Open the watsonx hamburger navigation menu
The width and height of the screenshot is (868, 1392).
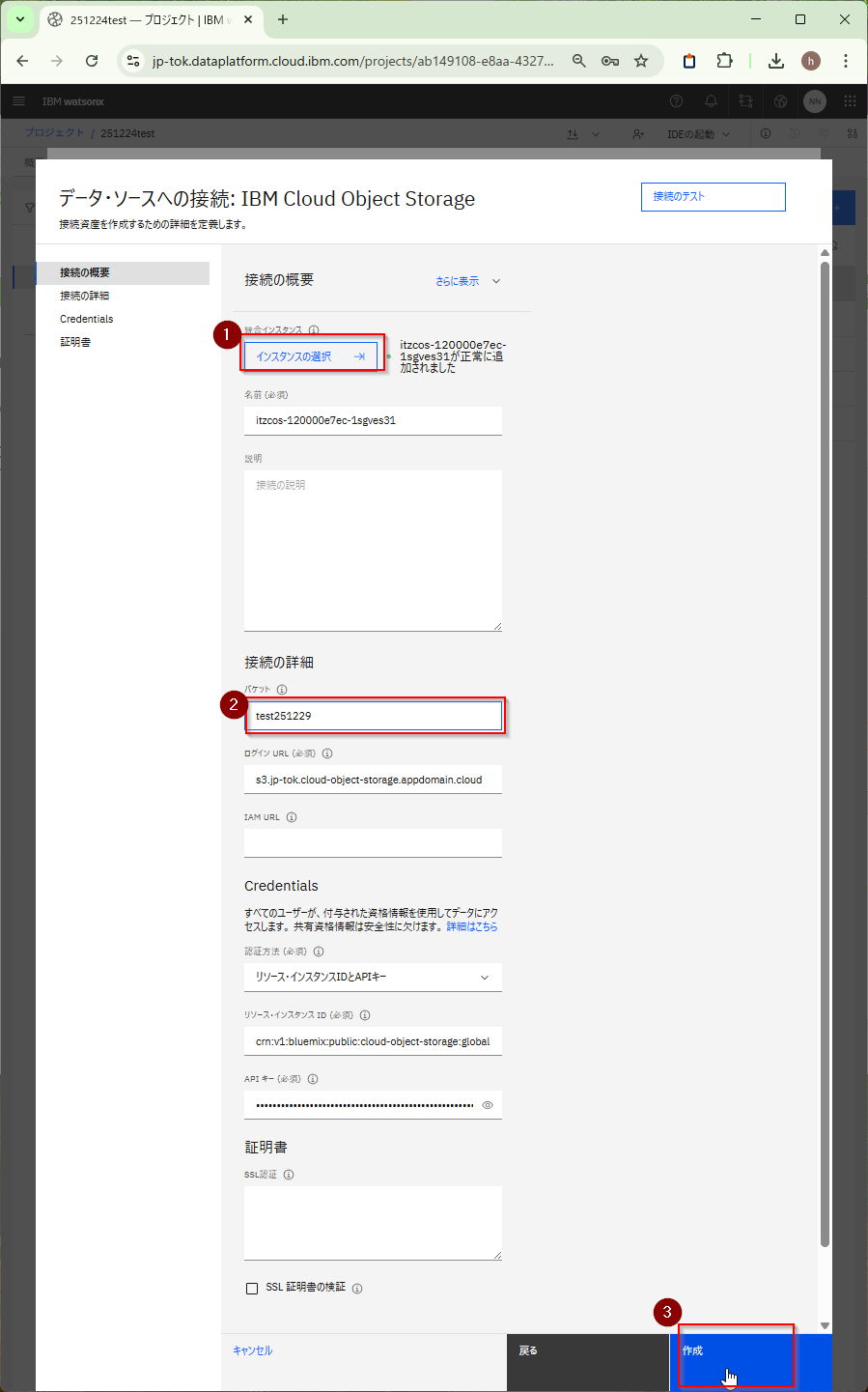(18, 101)
